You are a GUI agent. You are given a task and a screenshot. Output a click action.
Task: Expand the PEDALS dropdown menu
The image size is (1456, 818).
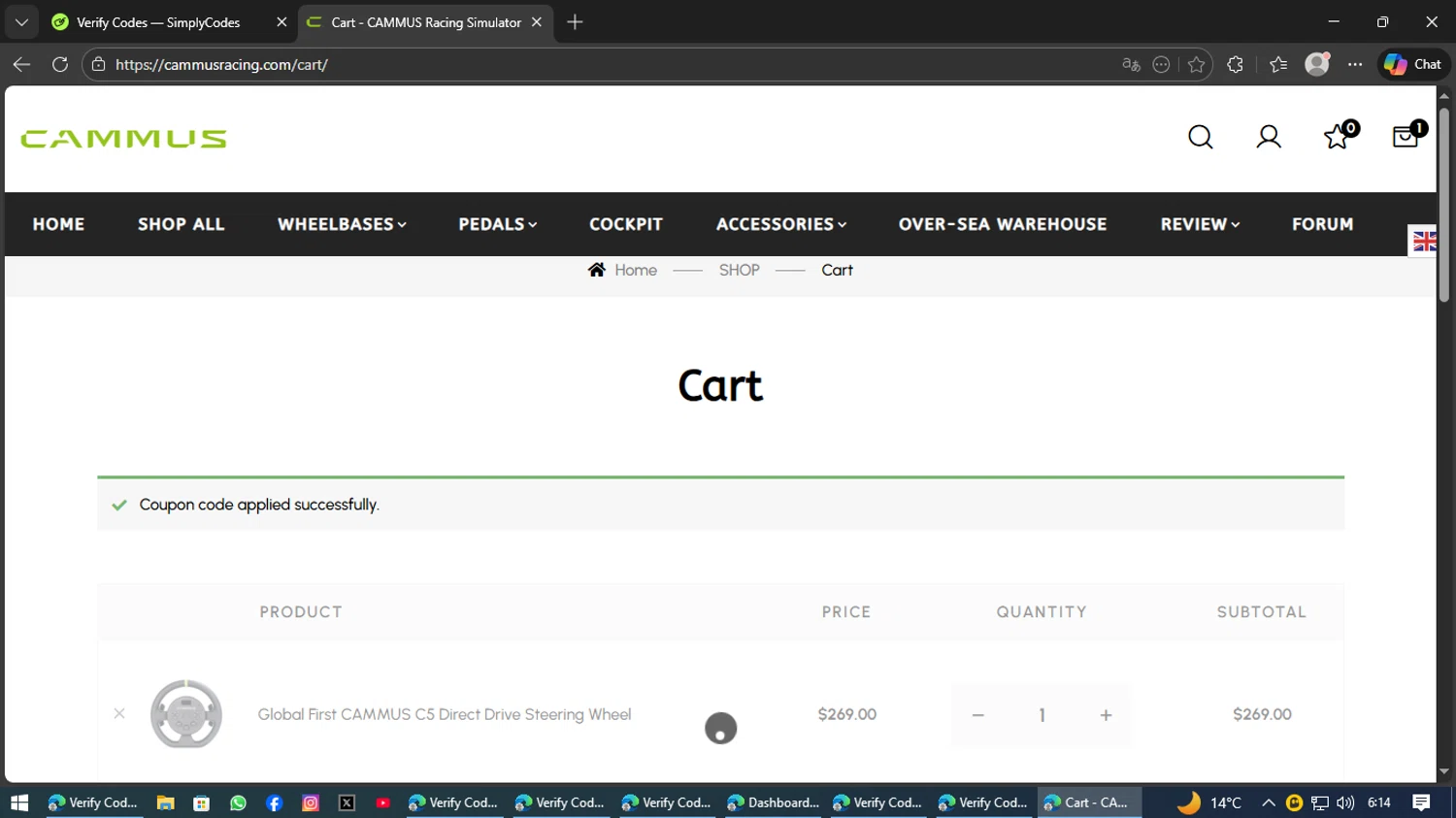(x=498, y=224)
